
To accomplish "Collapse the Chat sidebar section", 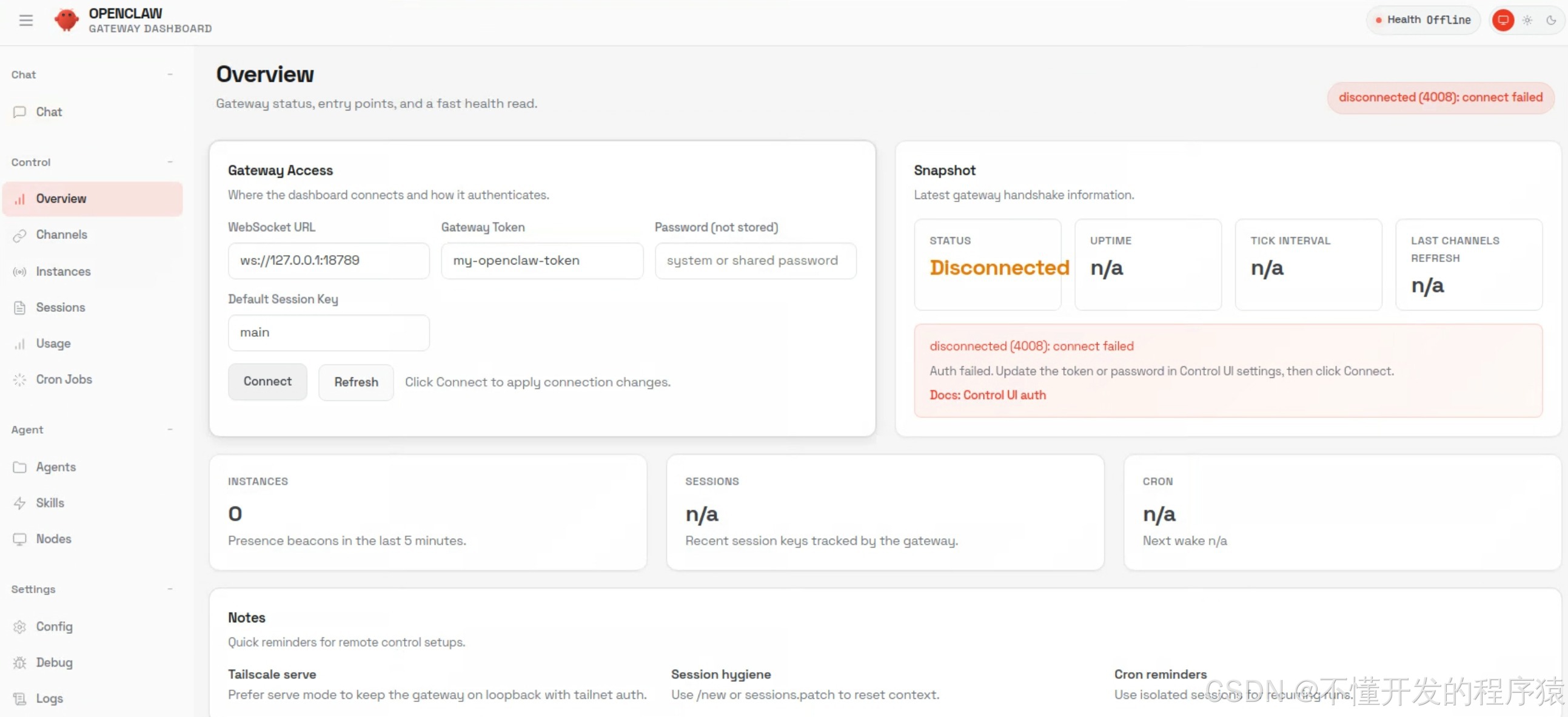I will tap(170, 75).
